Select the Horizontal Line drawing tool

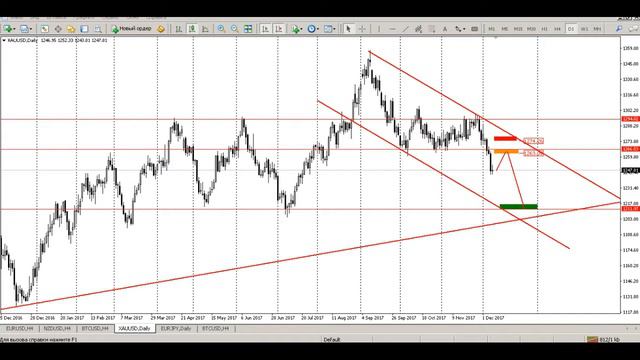pos(392,29)
